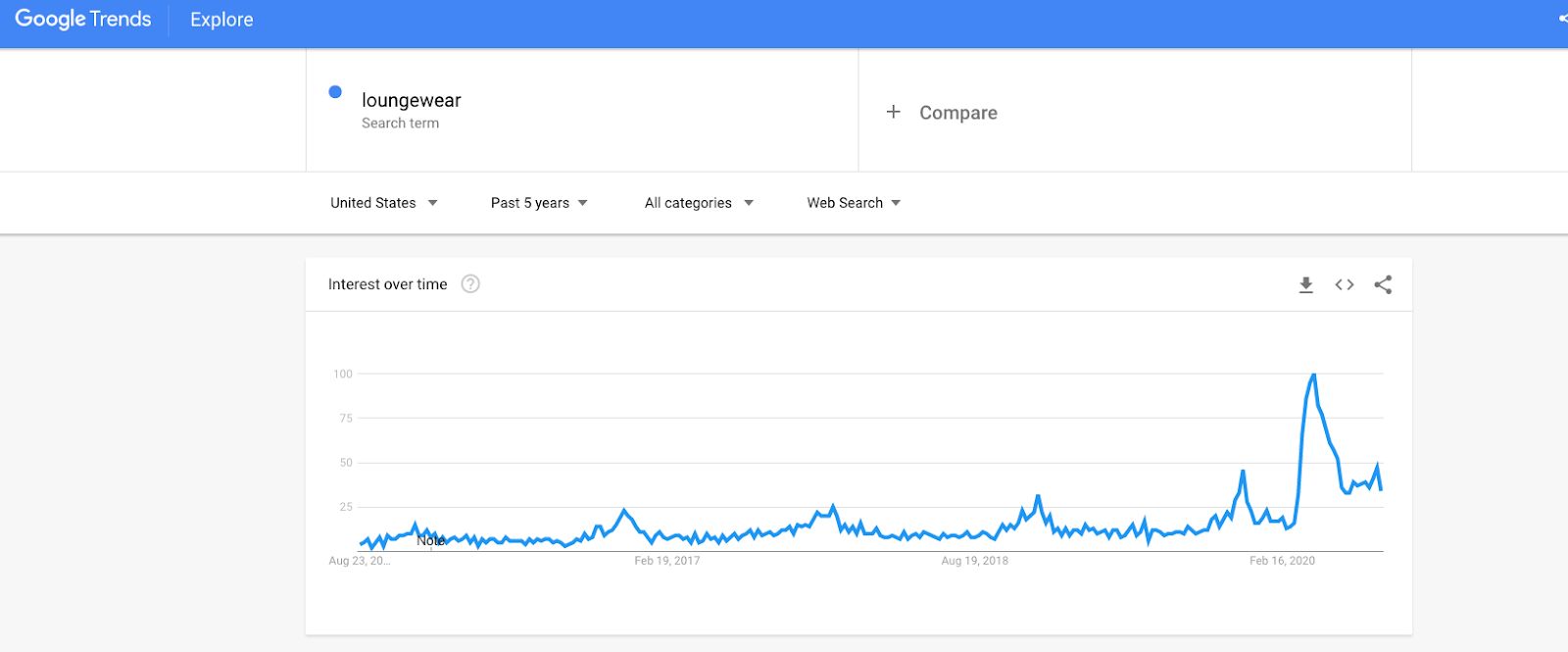
Task: Open the All categories dropdown
Action: pyautogui.click(x=699, y=203)
